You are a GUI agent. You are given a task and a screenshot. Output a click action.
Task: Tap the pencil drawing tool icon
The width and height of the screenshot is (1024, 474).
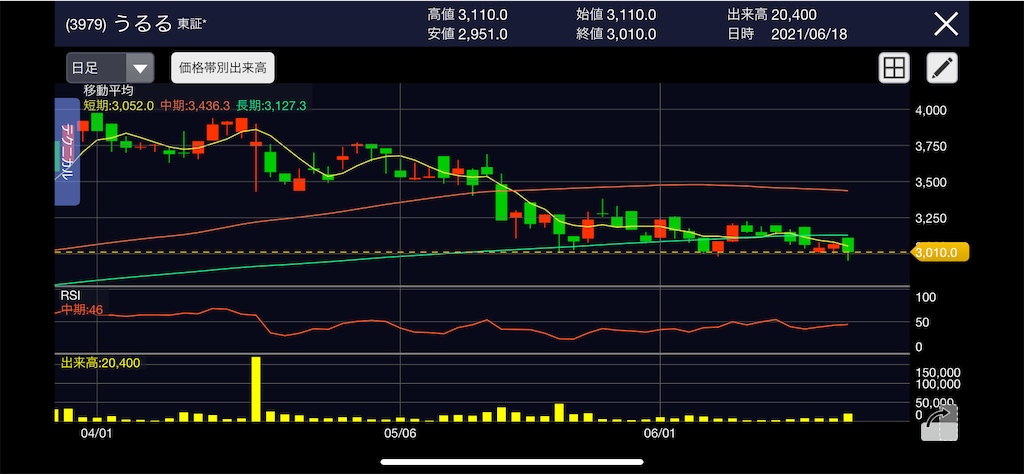(942, 68)
